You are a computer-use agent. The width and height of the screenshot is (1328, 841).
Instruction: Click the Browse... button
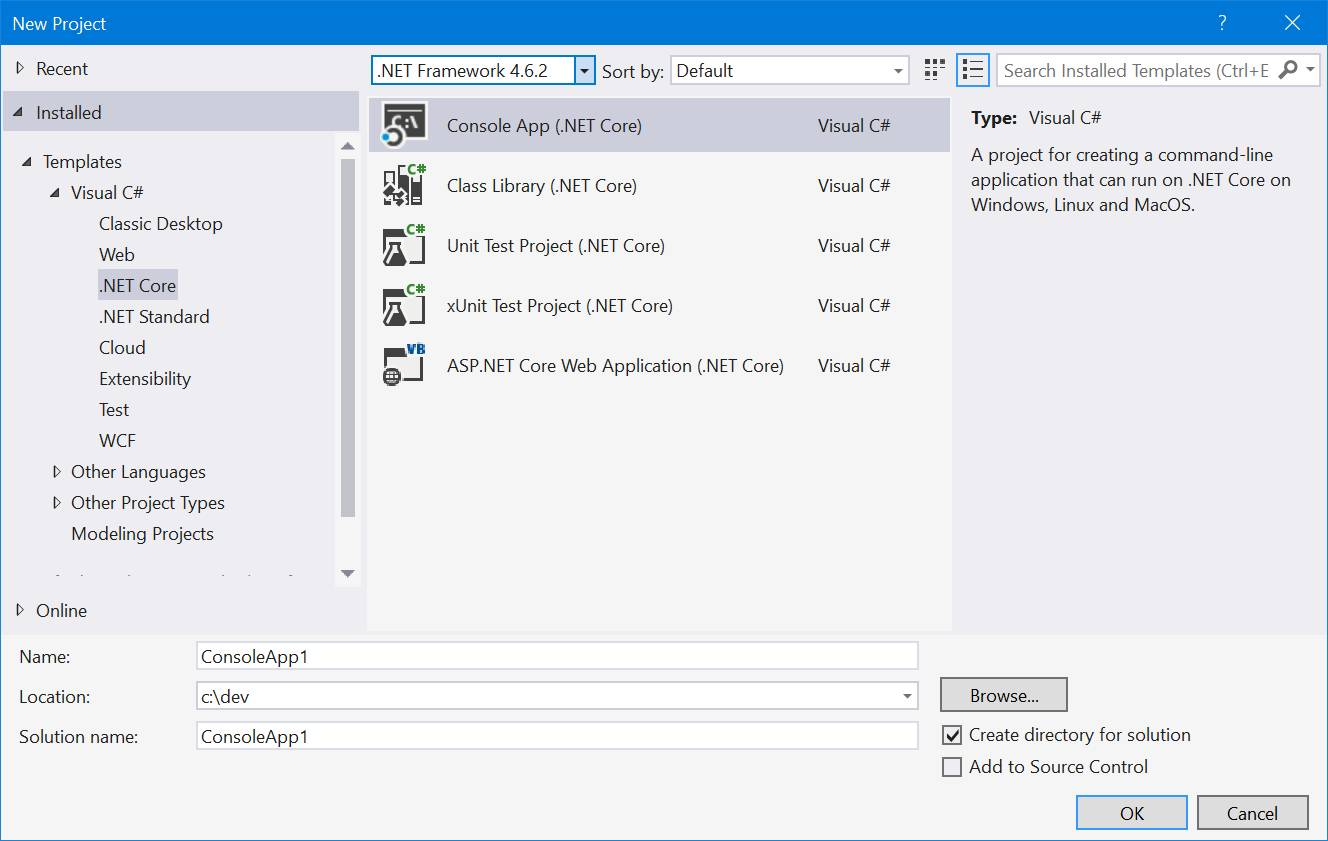[1004, 696]
